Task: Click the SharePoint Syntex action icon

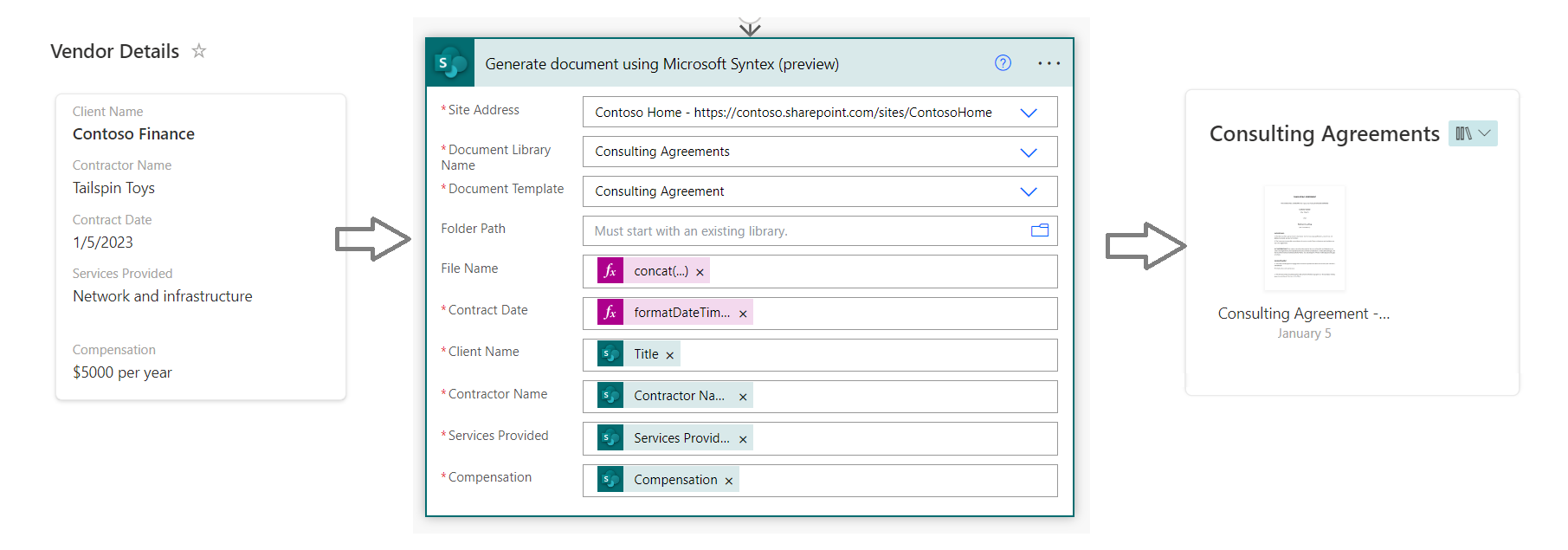Action: (x=450, y=63)
